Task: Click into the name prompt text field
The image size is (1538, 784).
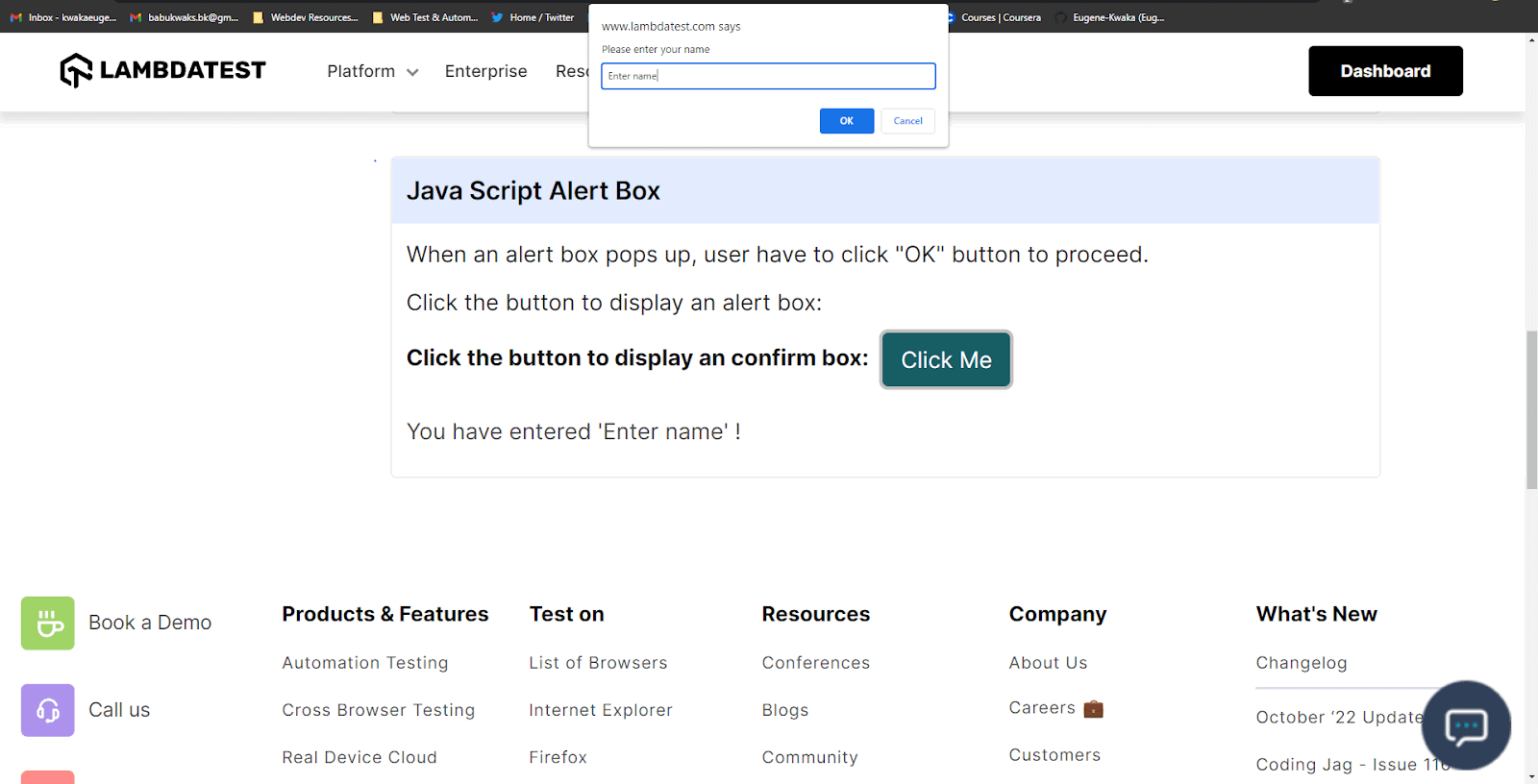Action: [768, 76]
